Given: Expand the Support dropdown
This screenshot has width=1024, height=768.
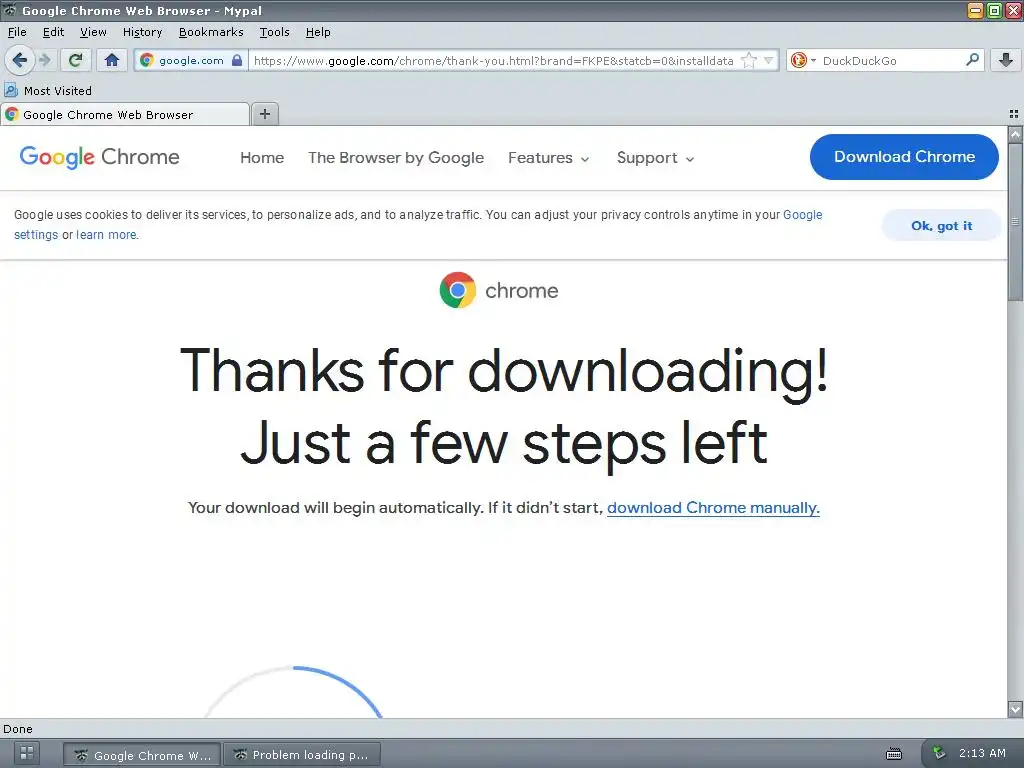Looking at the screenshot, I should pyautogui.click(x=655, y=157).
